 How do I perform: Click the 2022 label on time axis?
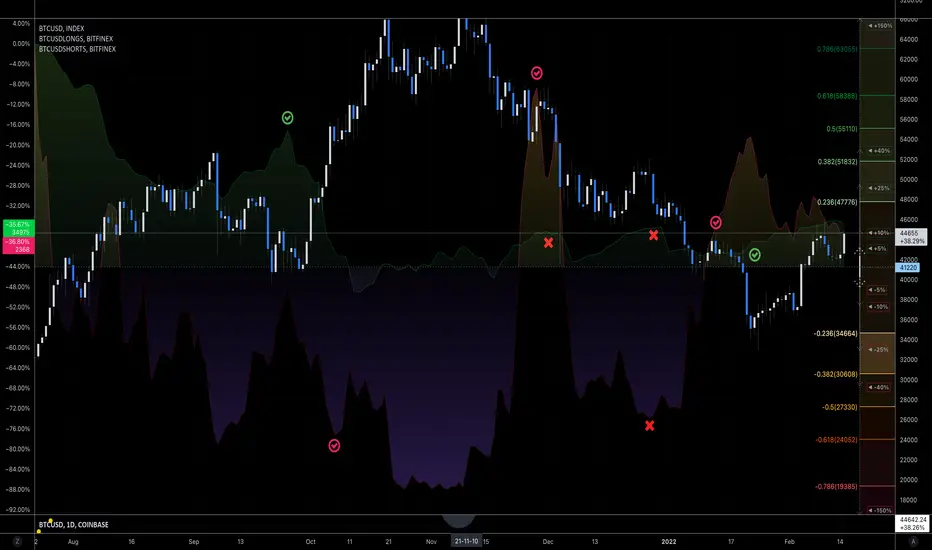click(x=669, y=542)
